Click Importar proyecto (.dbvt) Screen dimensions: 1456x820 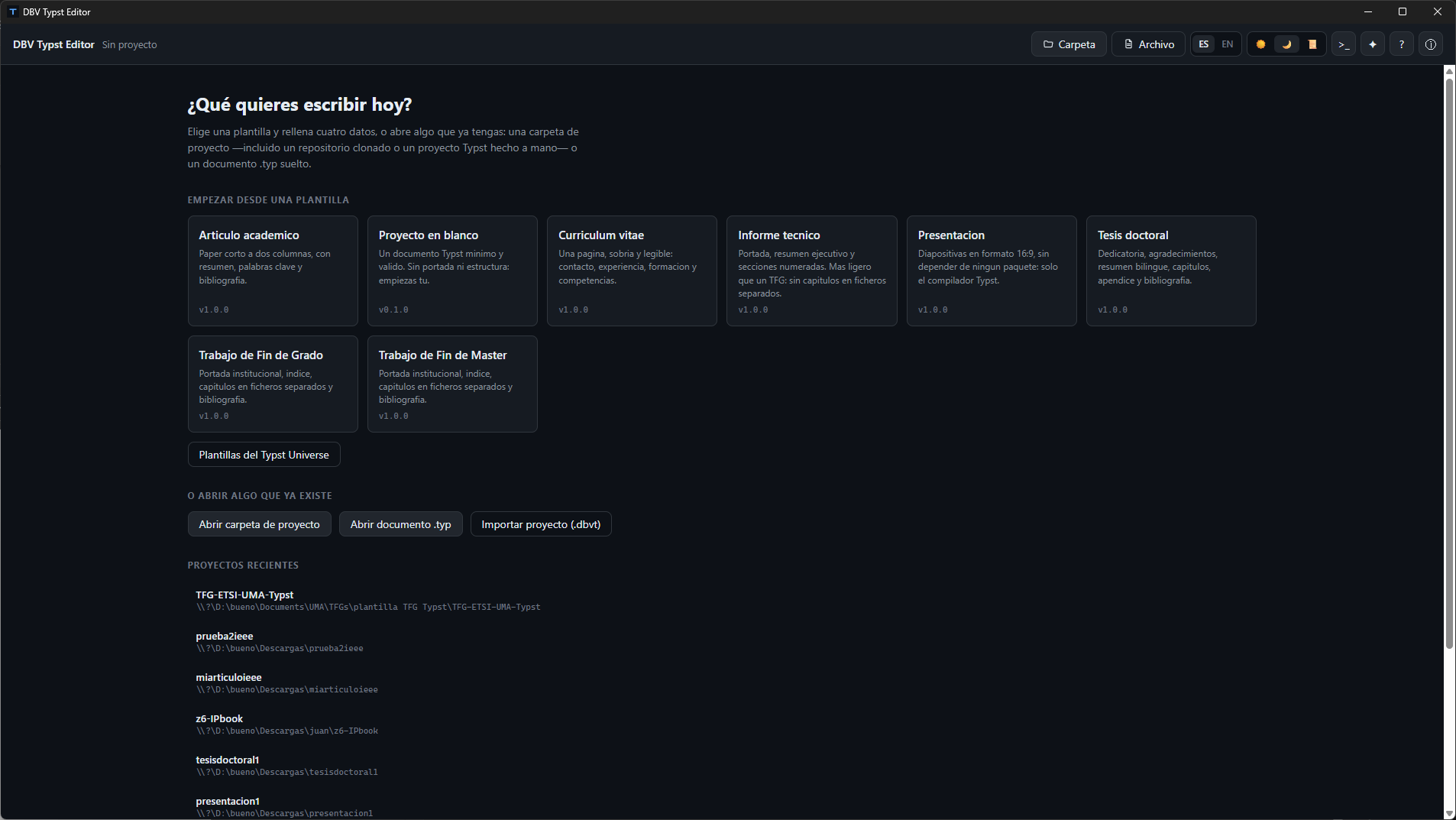tap(541, 524)
